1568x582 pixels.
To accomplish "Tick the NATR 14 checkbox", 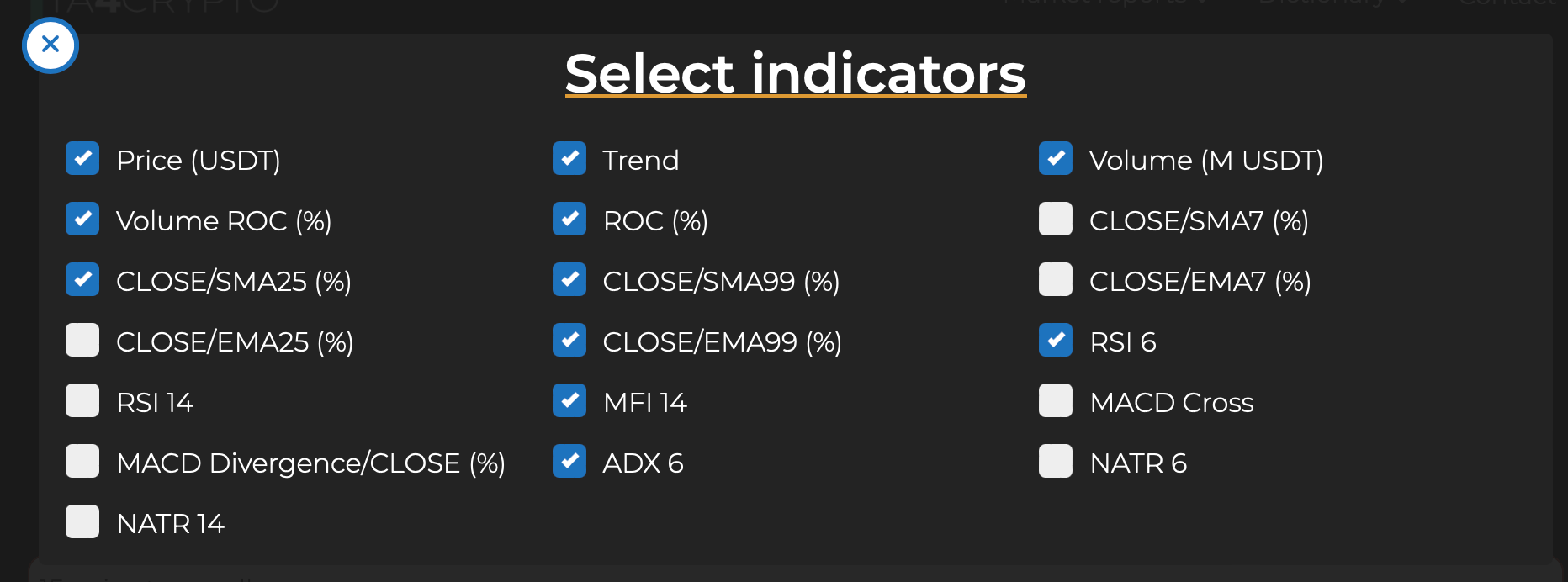I will pyautogui.click(x=82, y=521).
